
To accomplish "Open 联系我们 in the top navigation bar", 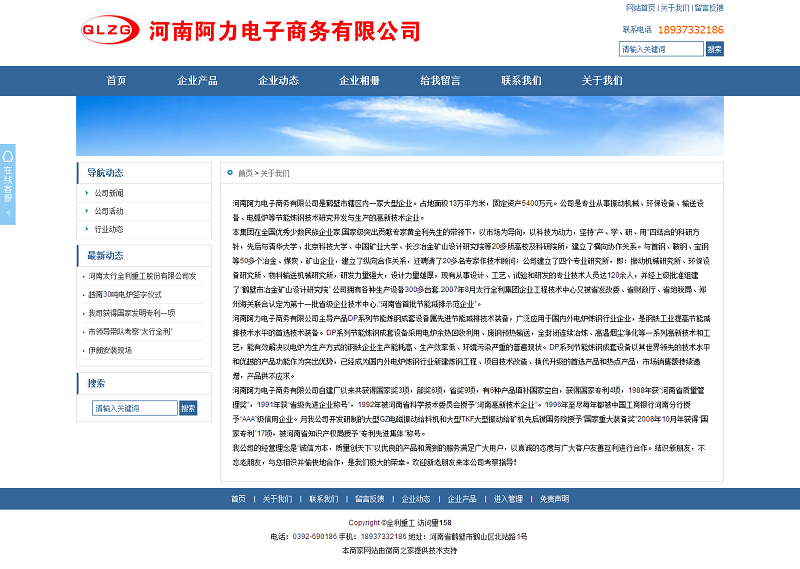I will (521, 81).
